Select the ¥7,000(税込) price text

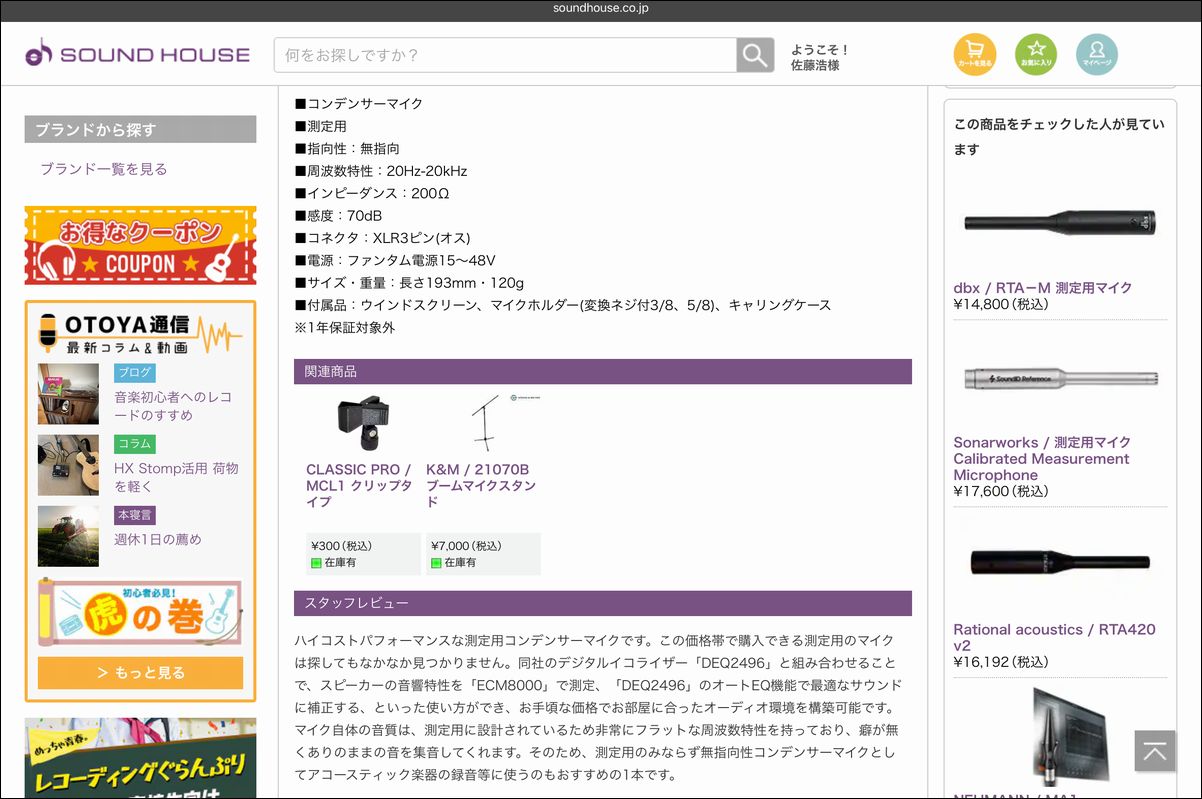466,546
